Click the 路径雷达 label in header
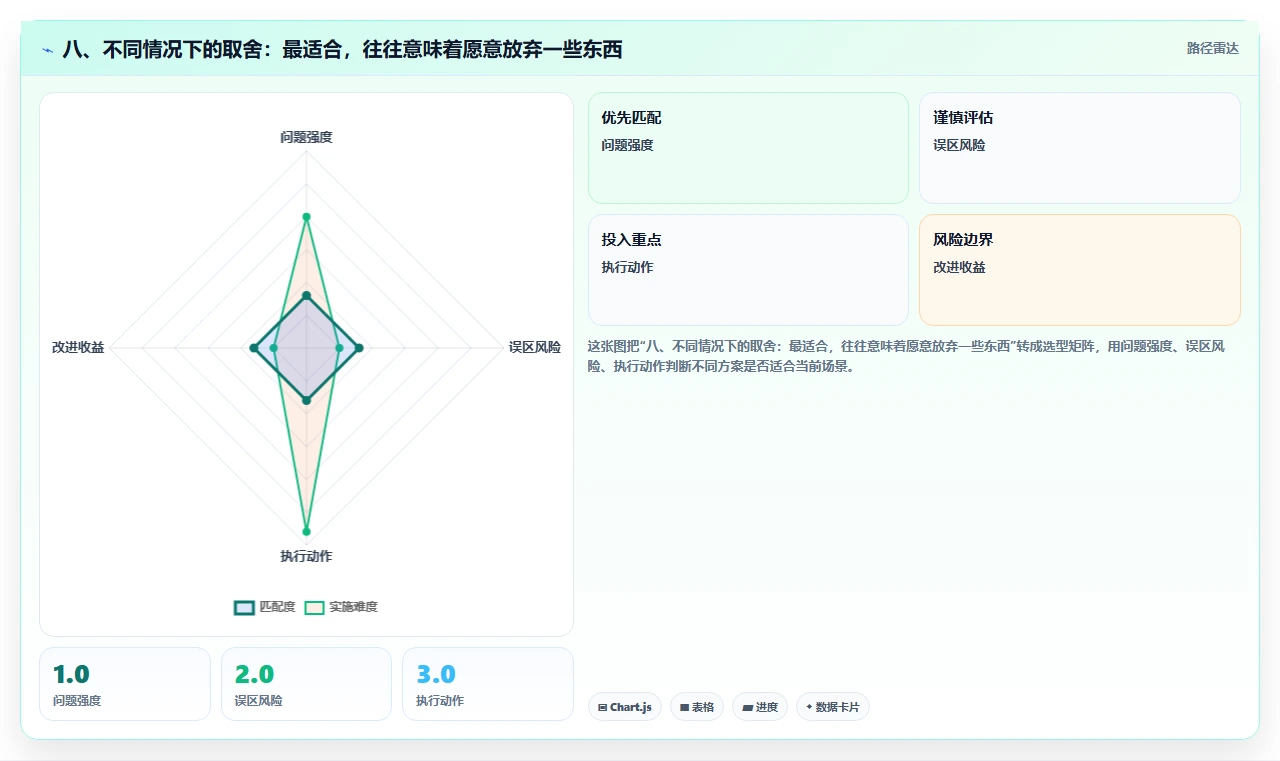1280x761 pixels. [x=1212, y=48]
